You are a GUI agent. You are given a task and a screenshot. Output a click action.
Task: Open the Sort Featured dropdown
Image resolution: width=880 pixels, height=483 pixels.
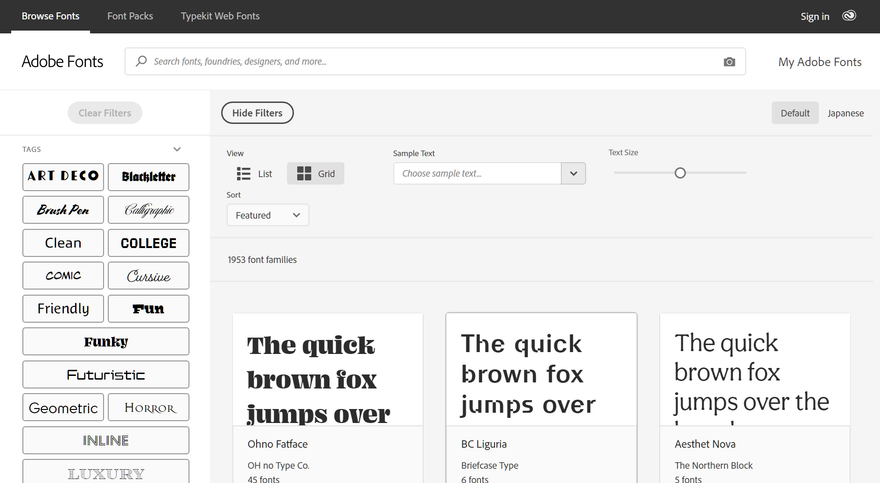click(268, 215)
